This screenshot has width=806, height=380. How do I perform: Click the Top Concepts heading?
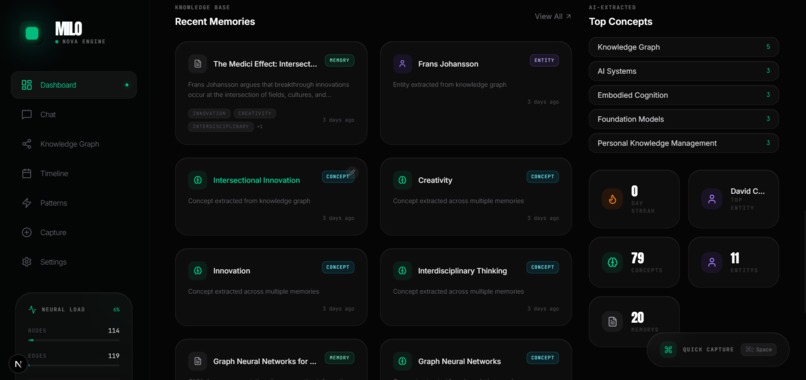[620, 22]
